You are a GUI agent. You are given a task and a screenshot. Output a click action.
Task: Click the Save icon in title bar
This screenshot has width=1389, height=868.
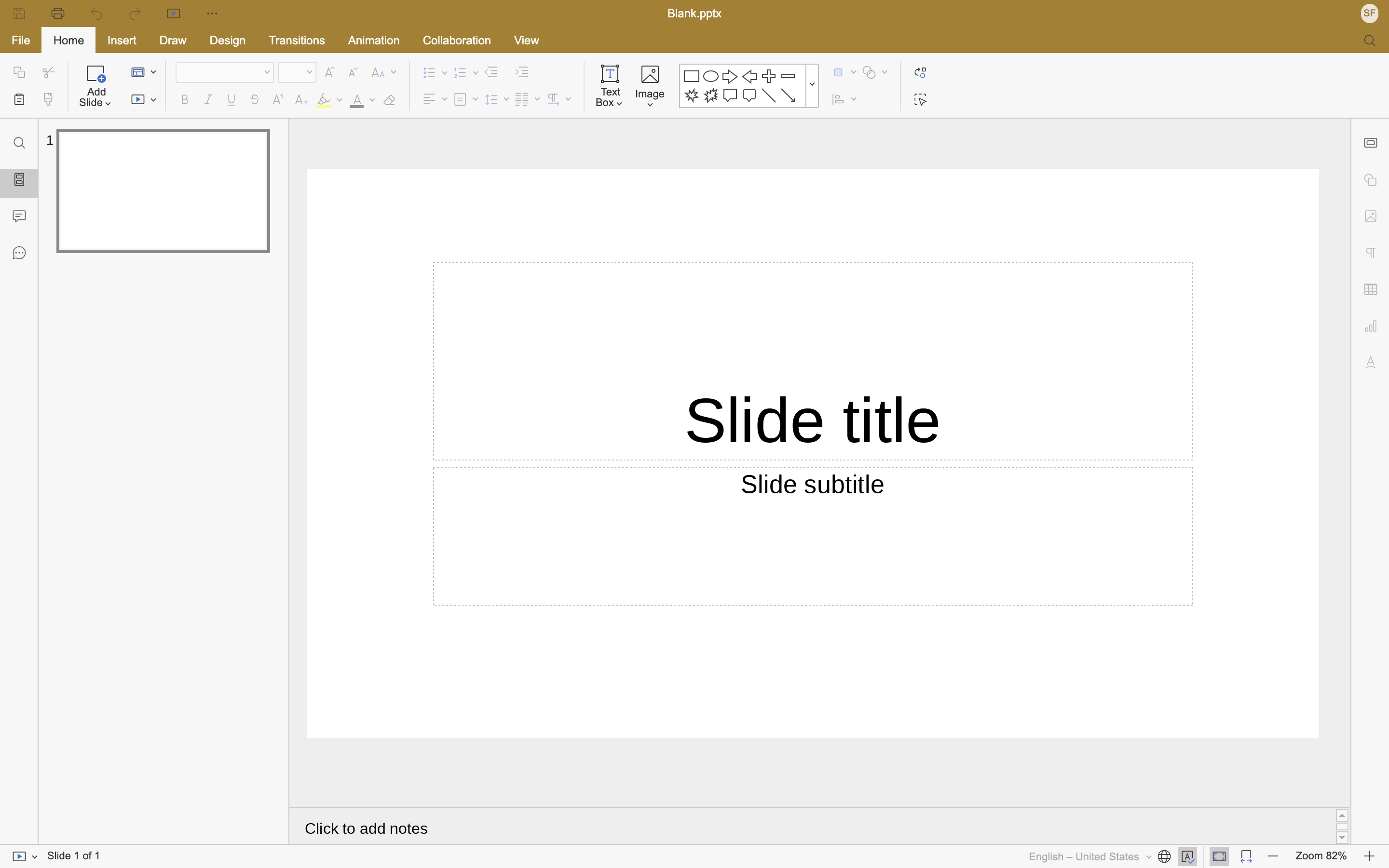pos(19,13)
